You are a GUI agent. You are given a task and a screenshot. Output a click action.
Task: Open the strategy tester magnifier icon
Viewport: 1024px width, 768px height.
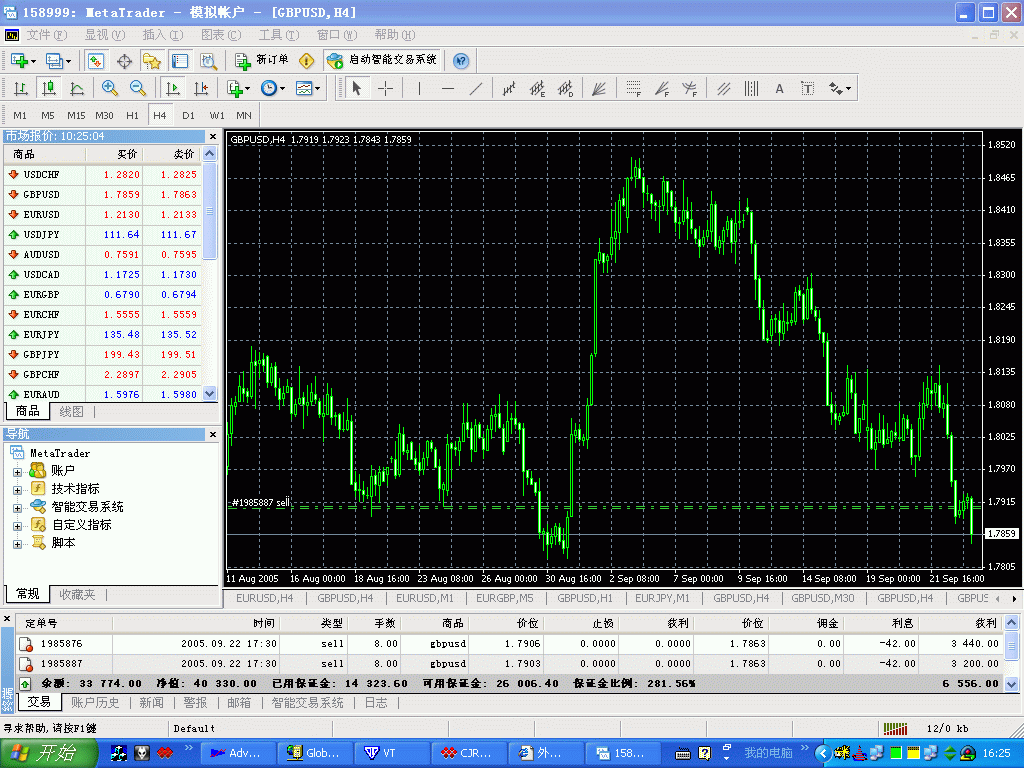[208, 61]
